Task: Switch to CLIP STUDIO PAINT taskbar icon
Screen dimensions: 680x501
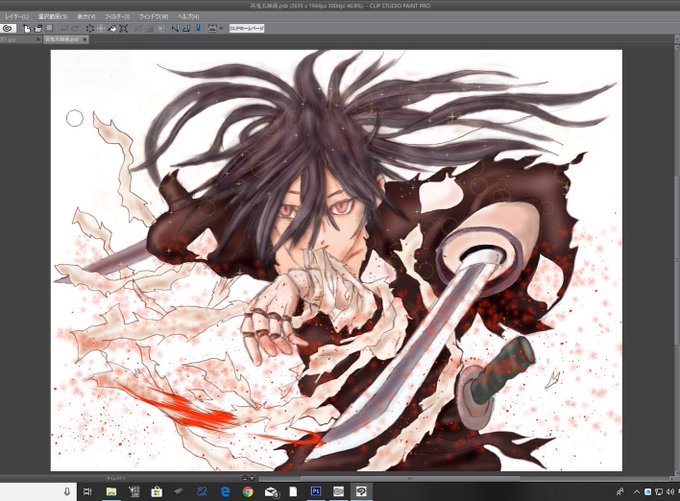Action: 361,491
